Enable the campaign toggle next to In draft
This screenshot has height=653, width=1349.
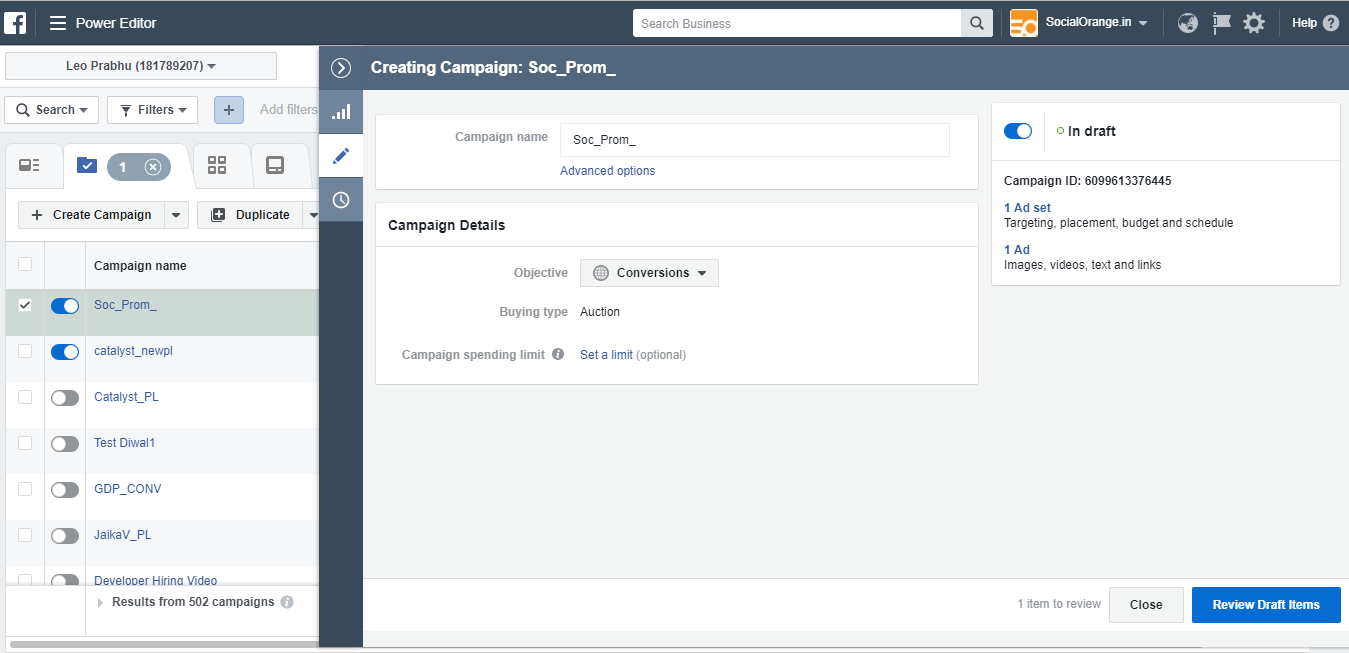[x=1017, y=130]
